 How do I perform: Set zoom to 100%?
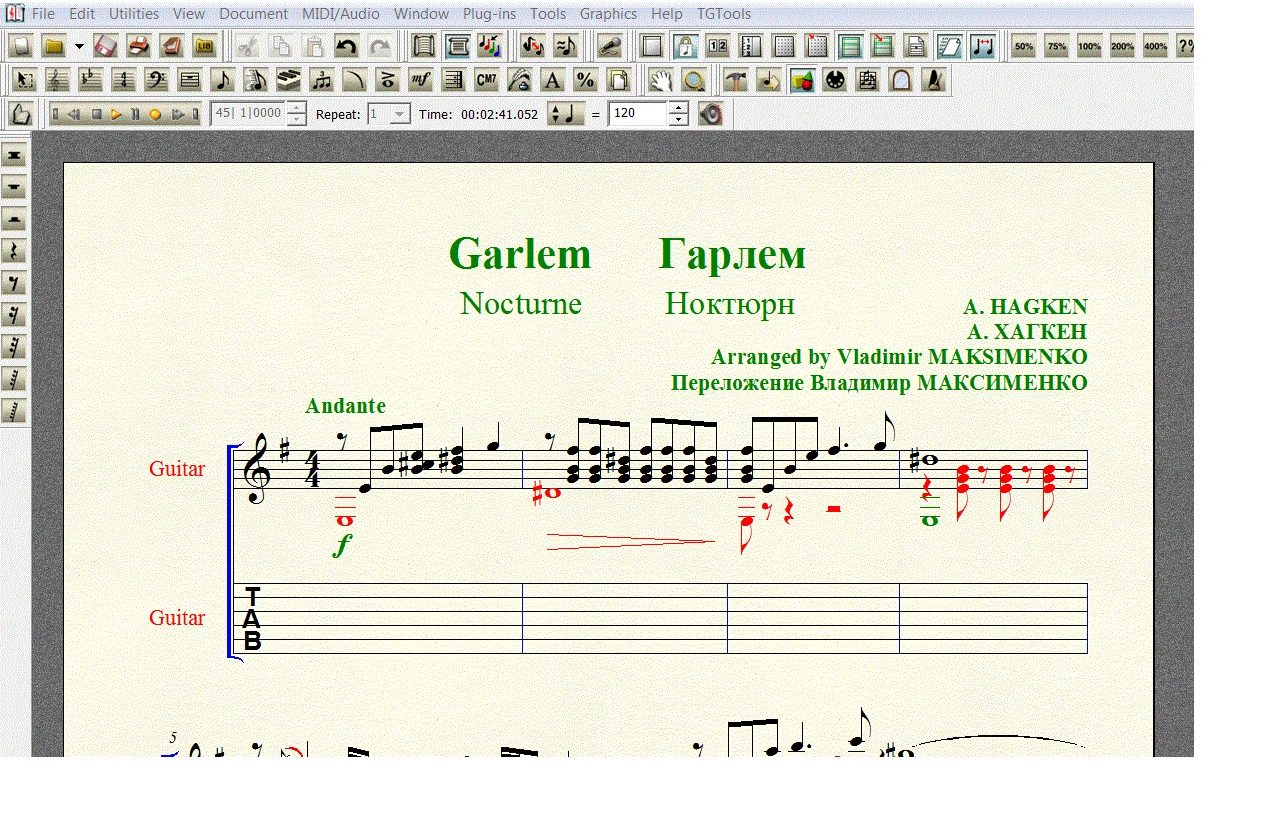click(1089, 46)
